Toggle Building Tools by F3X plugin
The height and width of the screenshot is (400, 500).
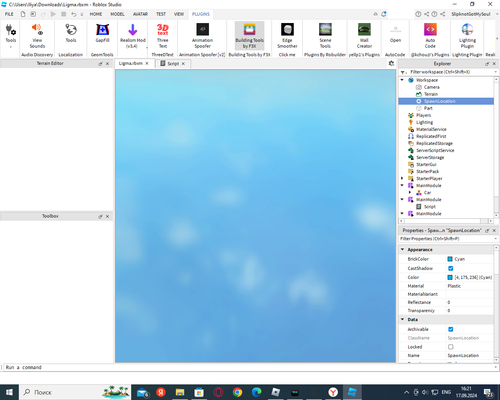point(250,36)
